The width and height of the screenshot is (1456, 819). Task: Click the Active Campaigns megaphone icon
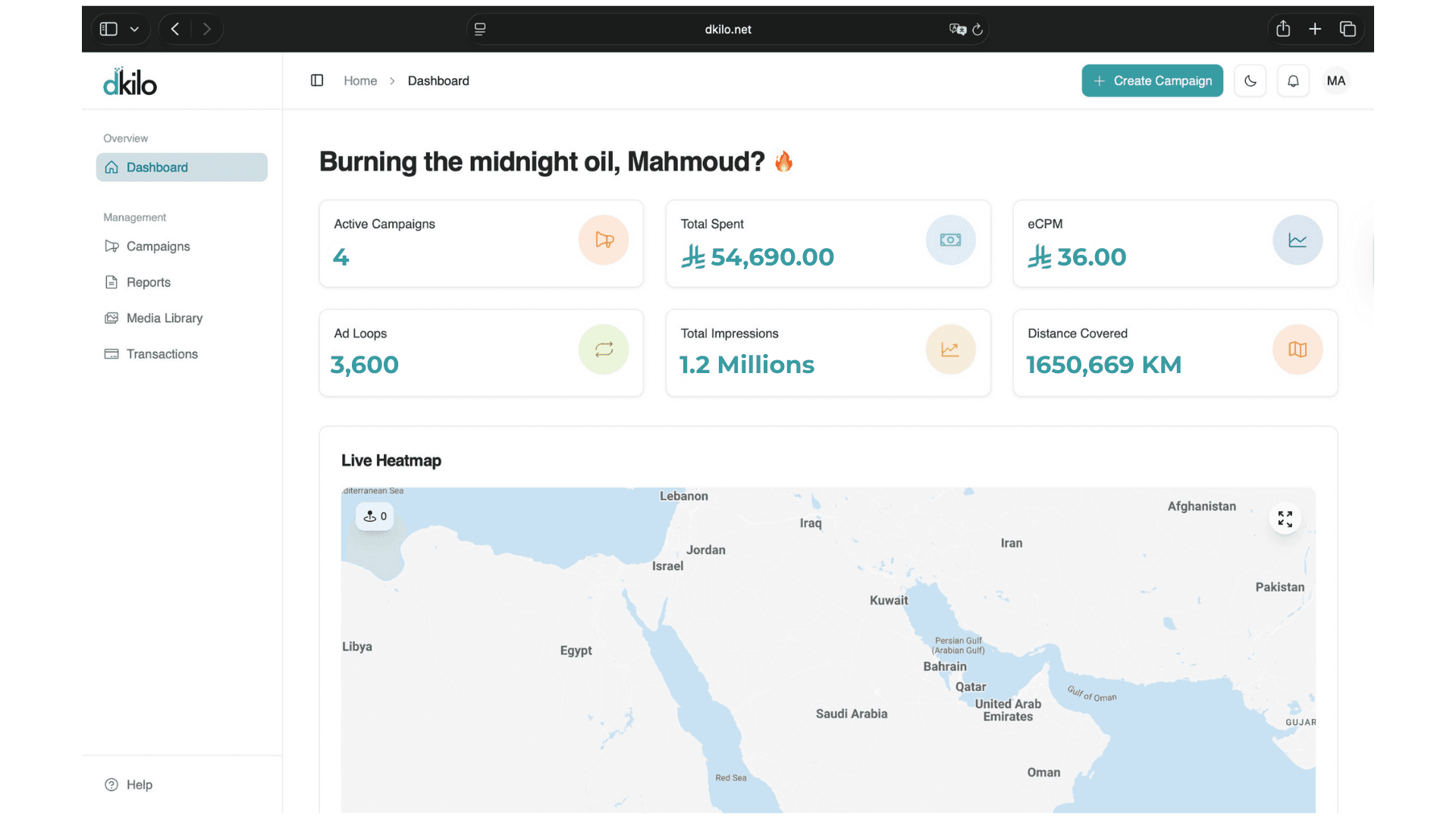[x=604, y=240]
